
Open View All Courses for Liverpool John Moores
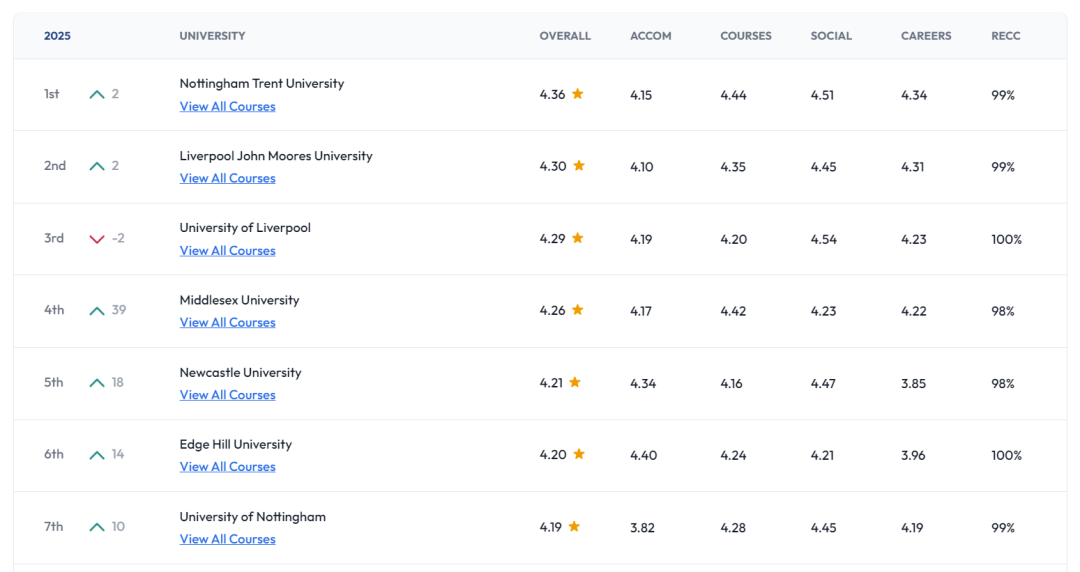(227, 178)
